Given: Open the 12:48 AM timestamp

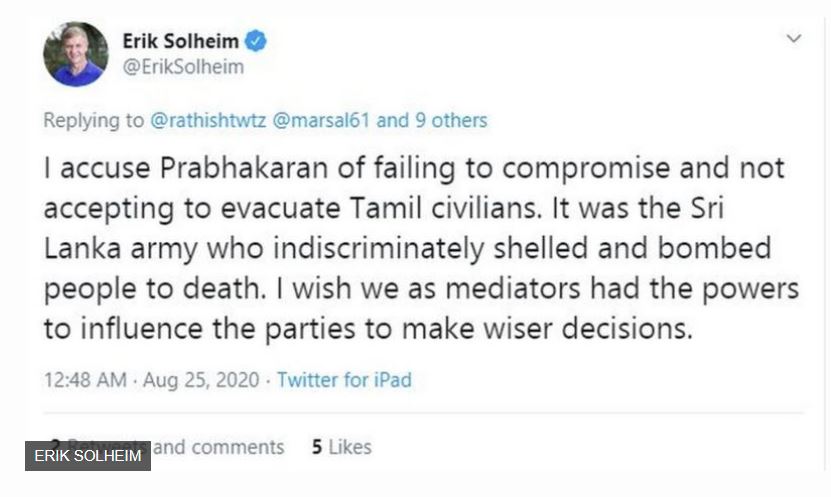Looking at the screenshot, I should click(x=85, y=380).
